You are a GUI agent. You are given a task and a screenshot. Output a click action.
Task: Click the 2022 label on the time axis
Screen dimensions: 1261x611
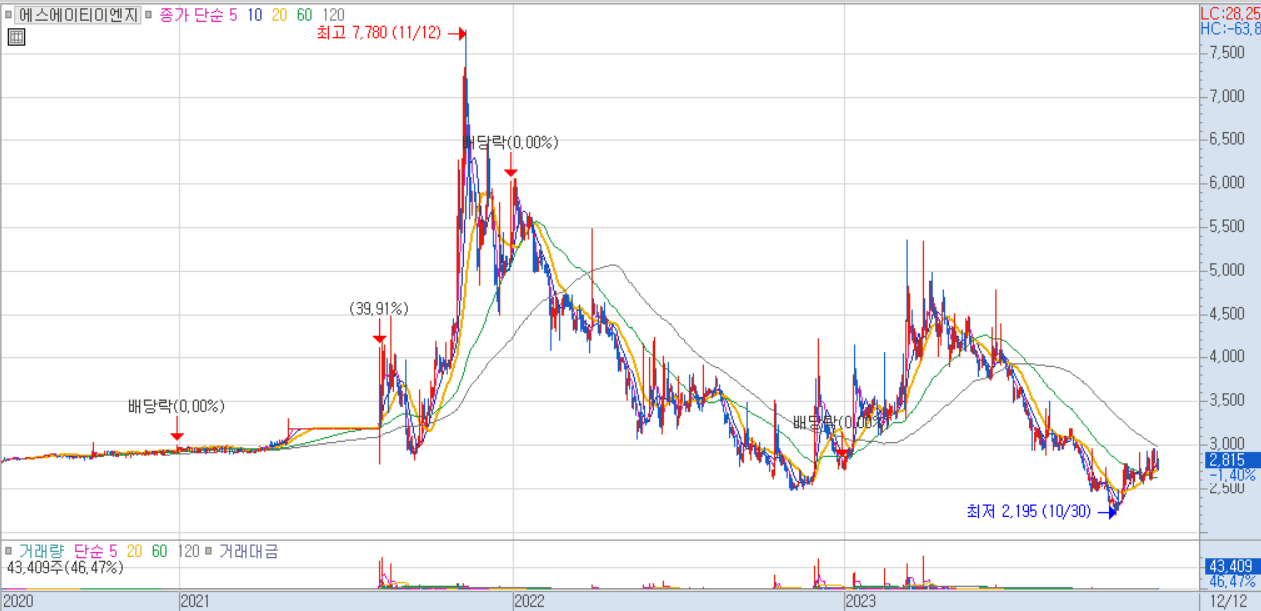529,602
